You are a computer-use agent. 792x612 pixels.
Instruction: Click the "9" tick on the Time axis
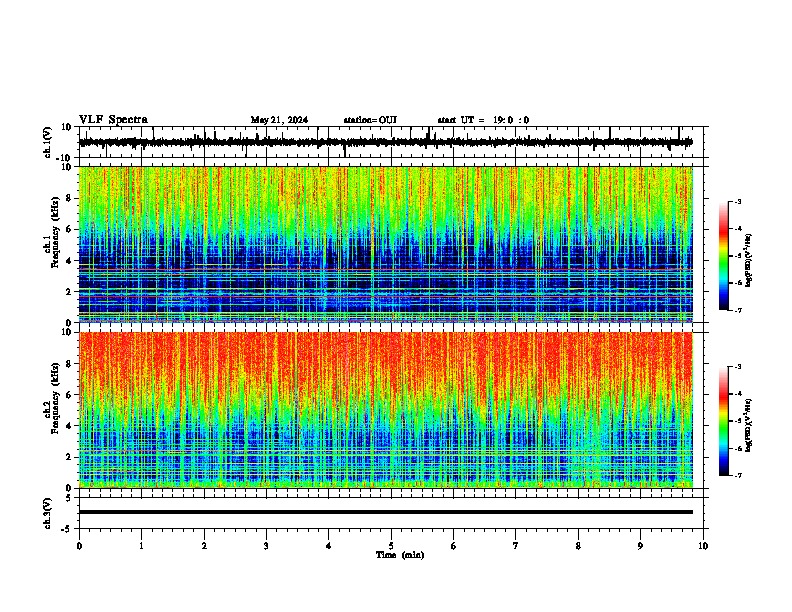click(640, 546)
